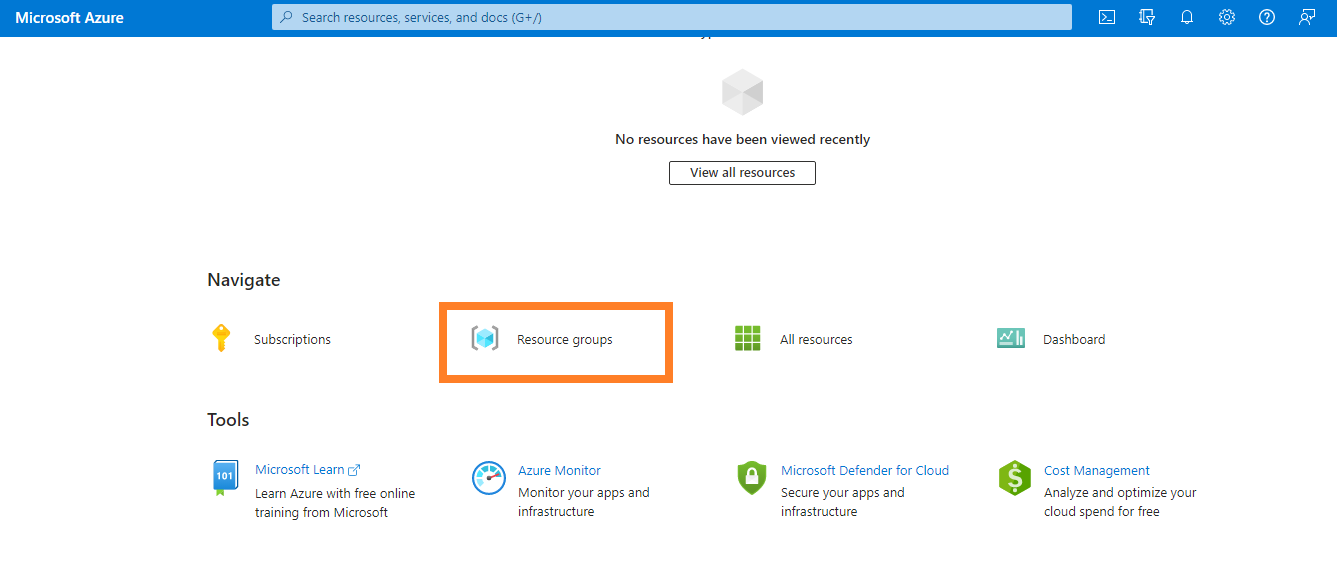Viewport: 1337px width, 588px height.
Task: Click the All resources grid icon
Action: (748, 339)
